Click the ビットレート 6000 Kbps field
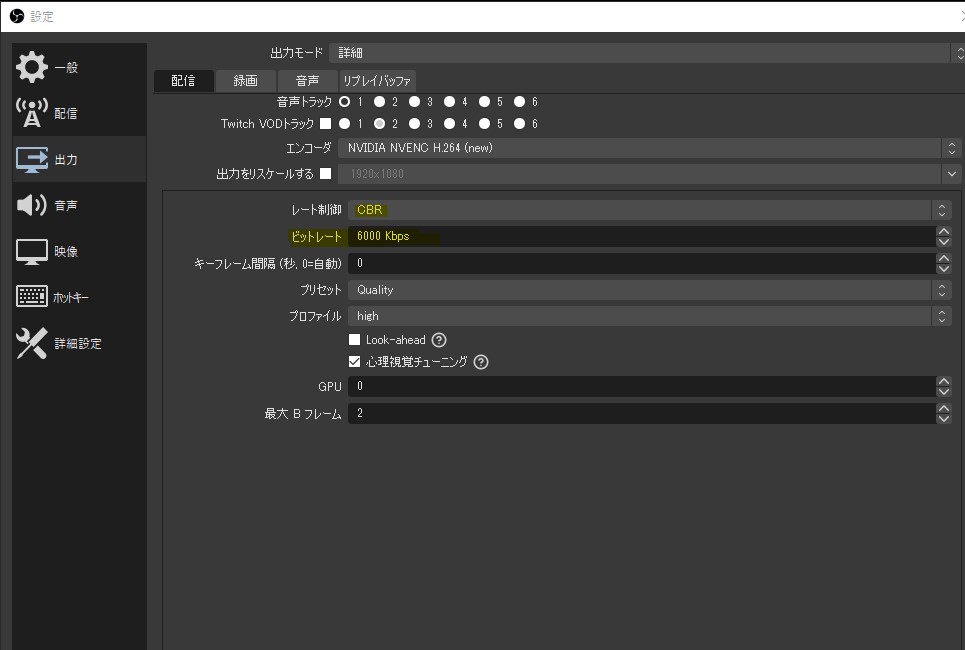 coord(640,237)
